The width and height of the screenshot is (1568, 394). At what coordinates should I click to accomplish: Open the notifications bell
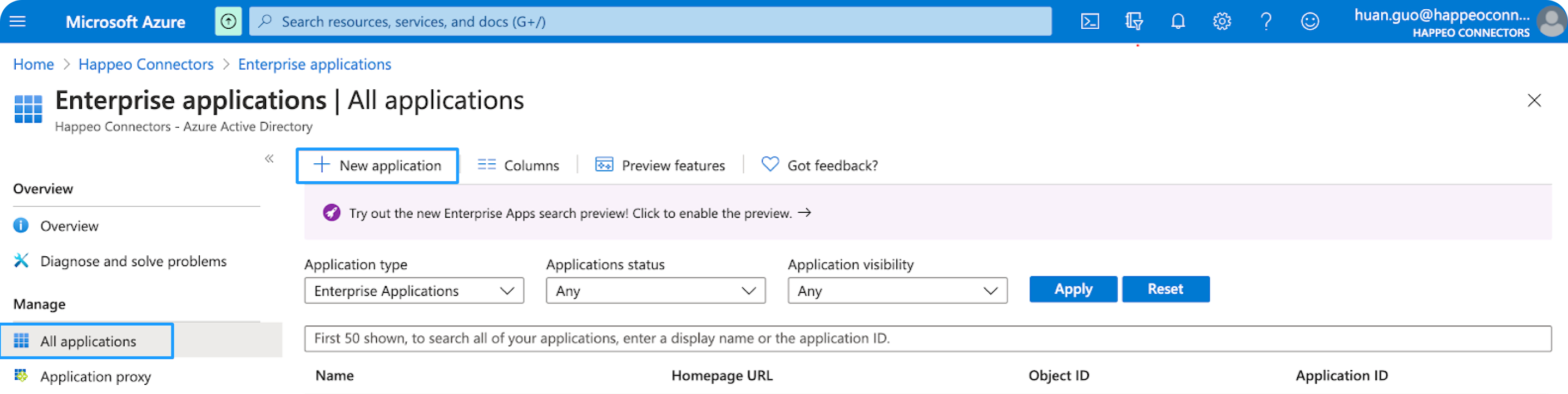(1178, 21)
